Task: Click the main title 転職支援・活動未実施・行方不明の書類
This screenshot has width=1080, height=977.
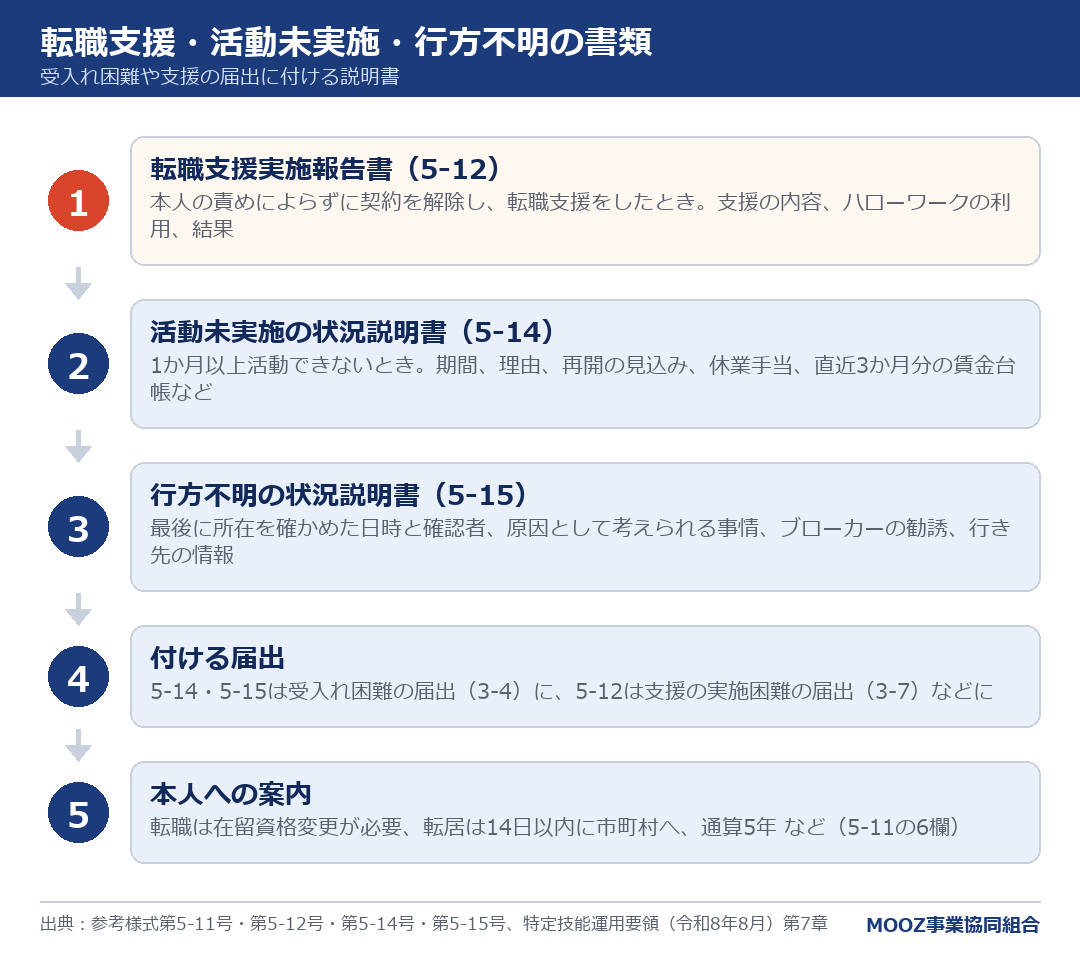Action: coord(346,41)
